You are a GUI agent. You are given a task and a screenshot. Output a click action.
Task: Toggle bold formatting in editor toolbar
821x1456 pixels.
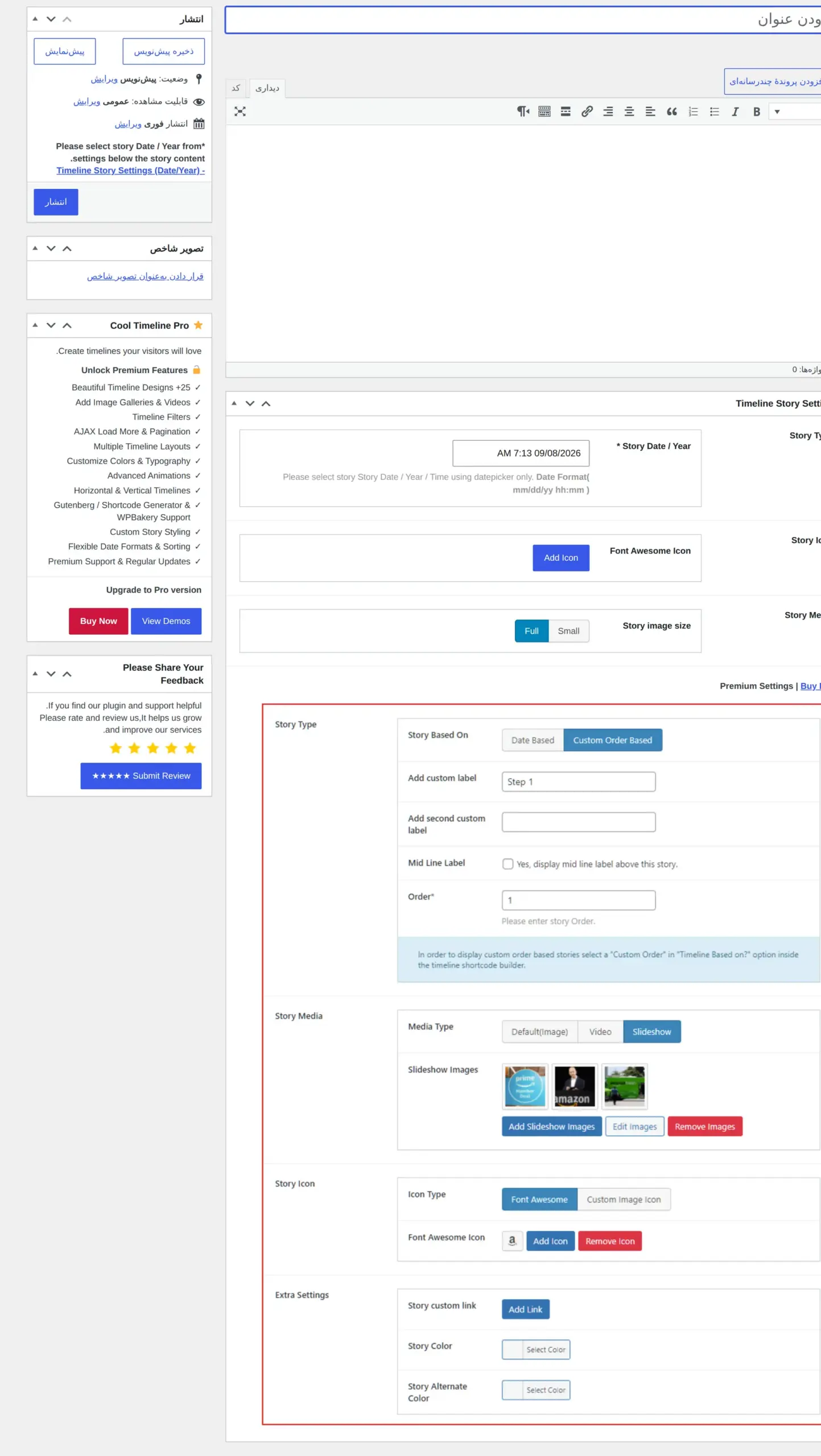click(756, 112)
